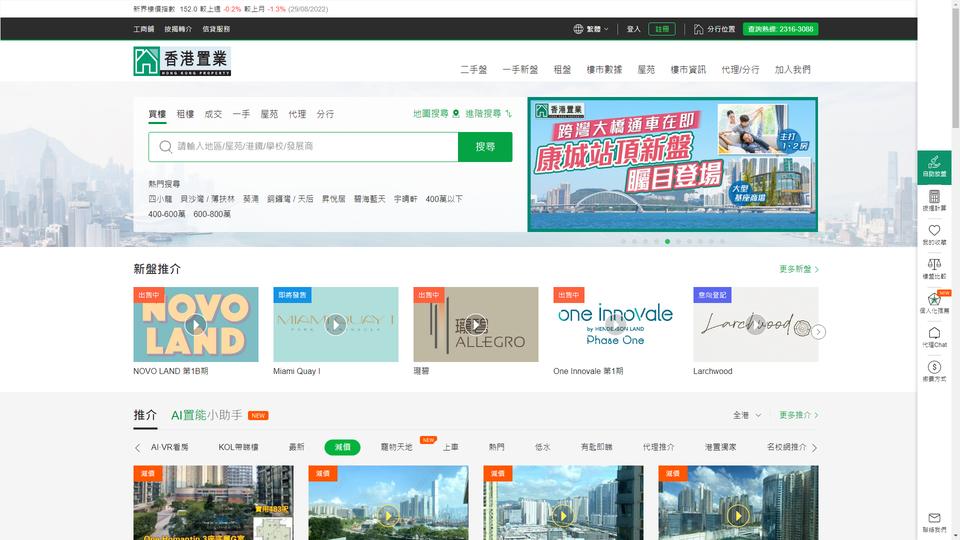The image size is (960, 540).
Task: Open the 自助放盤 sidebar tool
Action: (934, 167)
